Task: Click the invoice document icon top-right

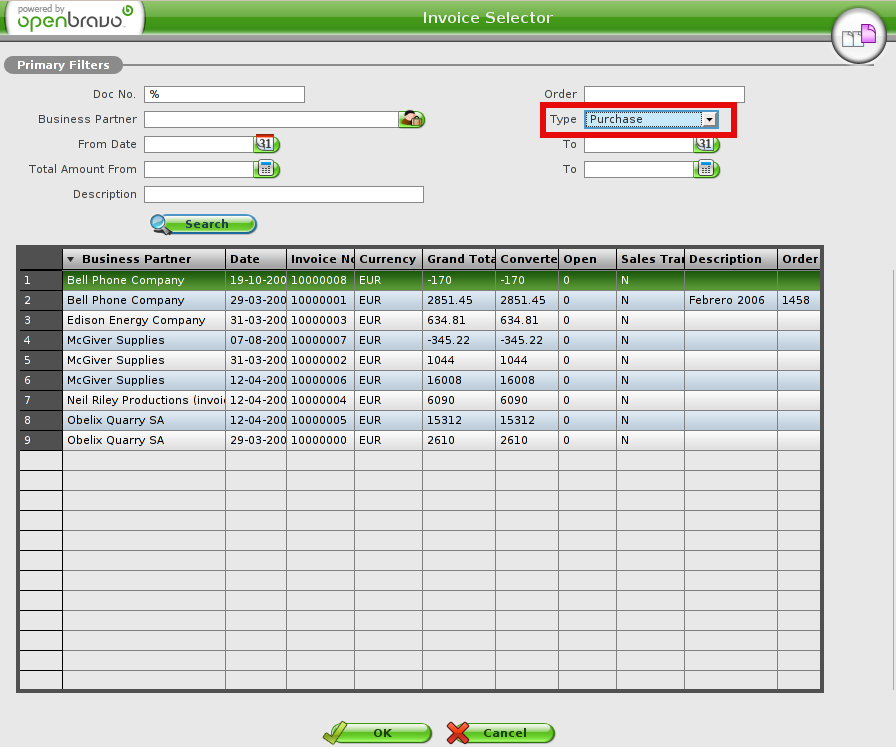Action: click(858, 39)
